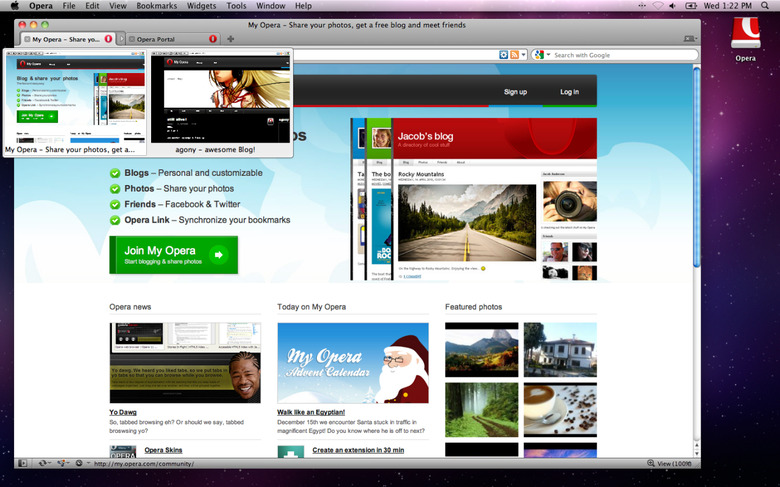Click green check icon next to Opera Link
Image resolution: width=780 pixels, height=487 pixels.
point(115,220)
